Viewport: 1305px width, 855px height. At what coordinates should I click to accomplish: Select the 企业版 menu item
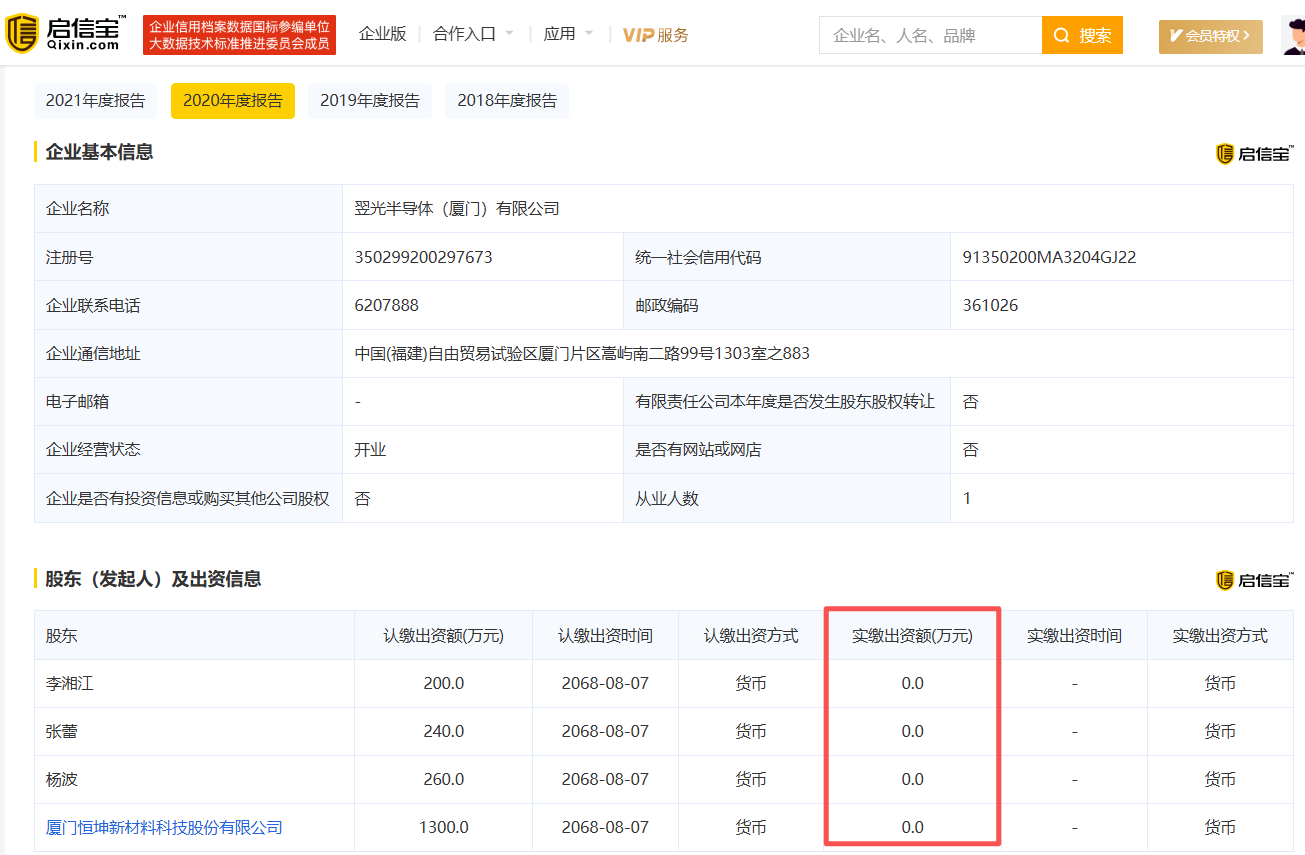[382, 32]
